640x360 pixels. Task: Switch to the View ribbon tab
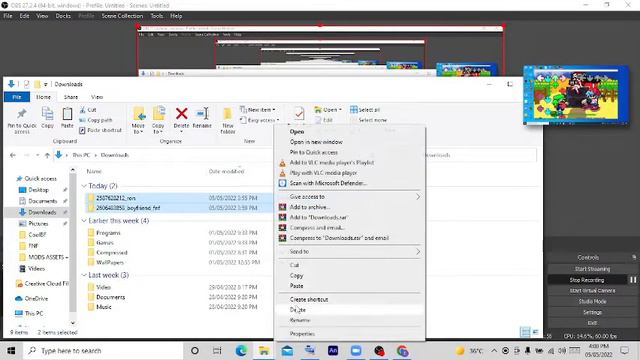(97, 97)
